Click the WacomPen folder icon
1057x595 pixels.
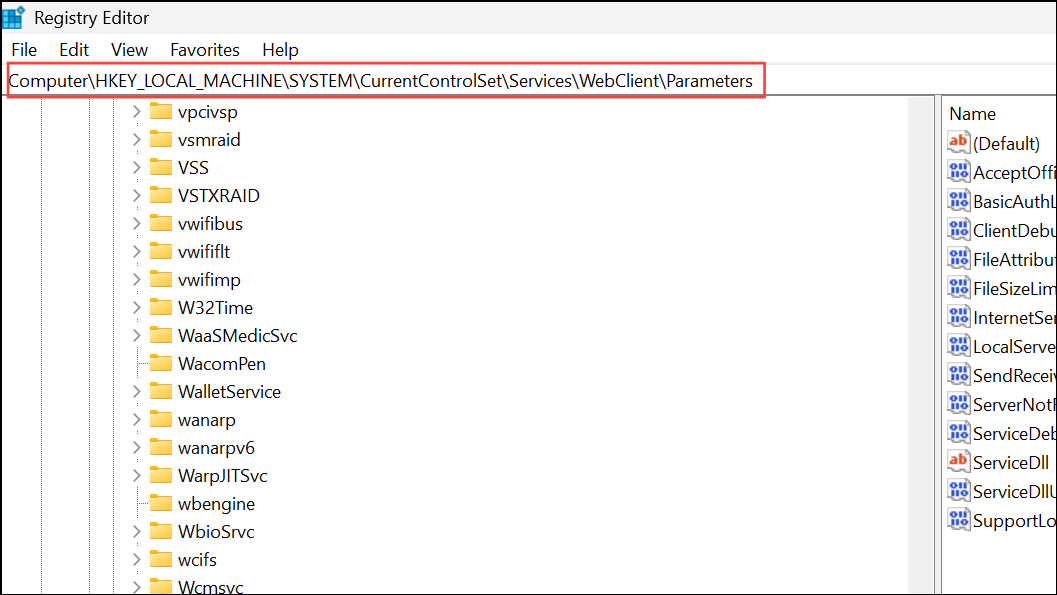pyautogui.click(x=161, y=364)
